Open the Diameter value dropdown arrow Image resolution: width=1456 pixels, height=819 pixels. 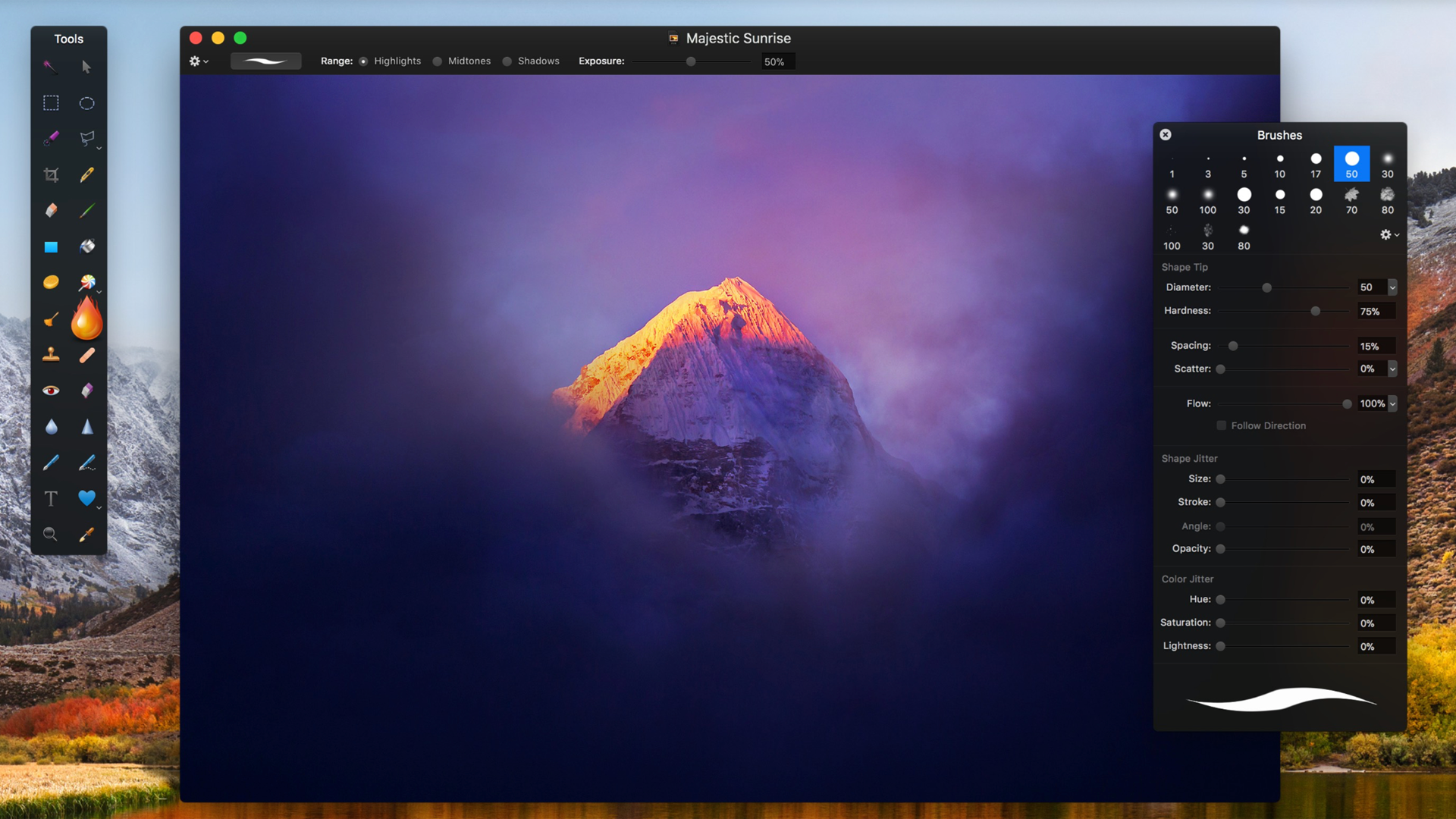click(1392, 287)
